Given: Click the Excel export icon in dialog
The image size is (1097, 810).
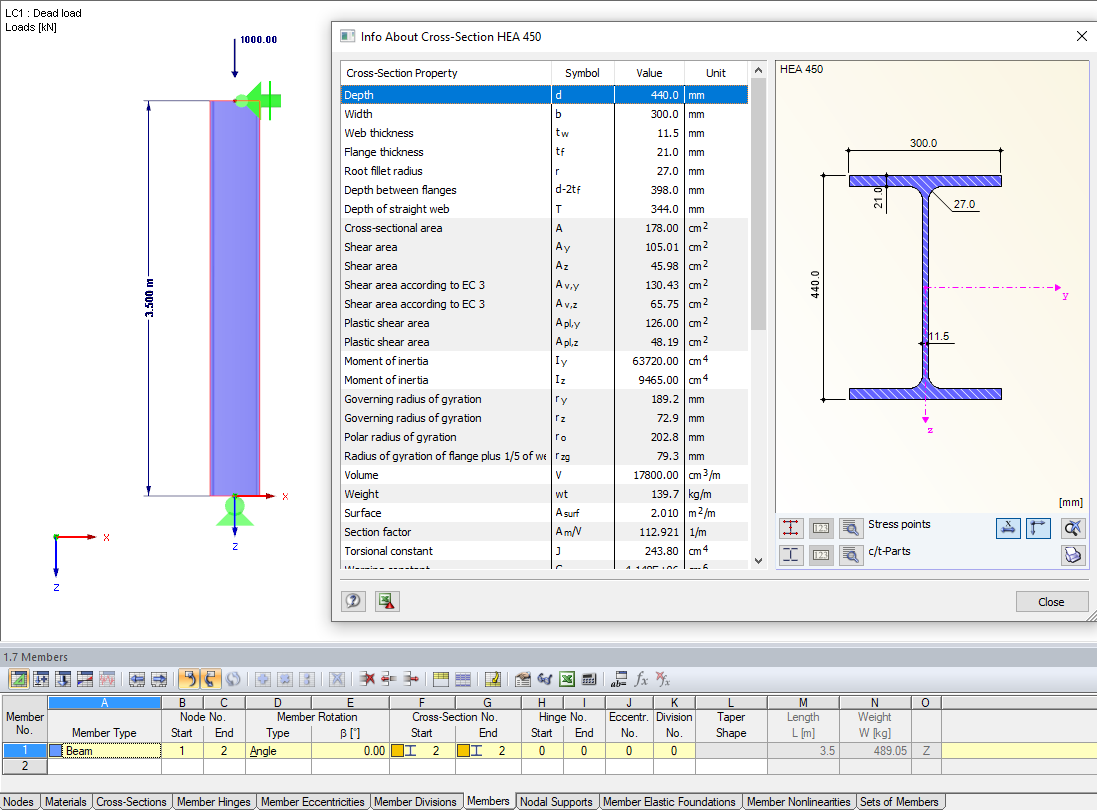Looking at the screenshot, I should [x=387, y=601].
